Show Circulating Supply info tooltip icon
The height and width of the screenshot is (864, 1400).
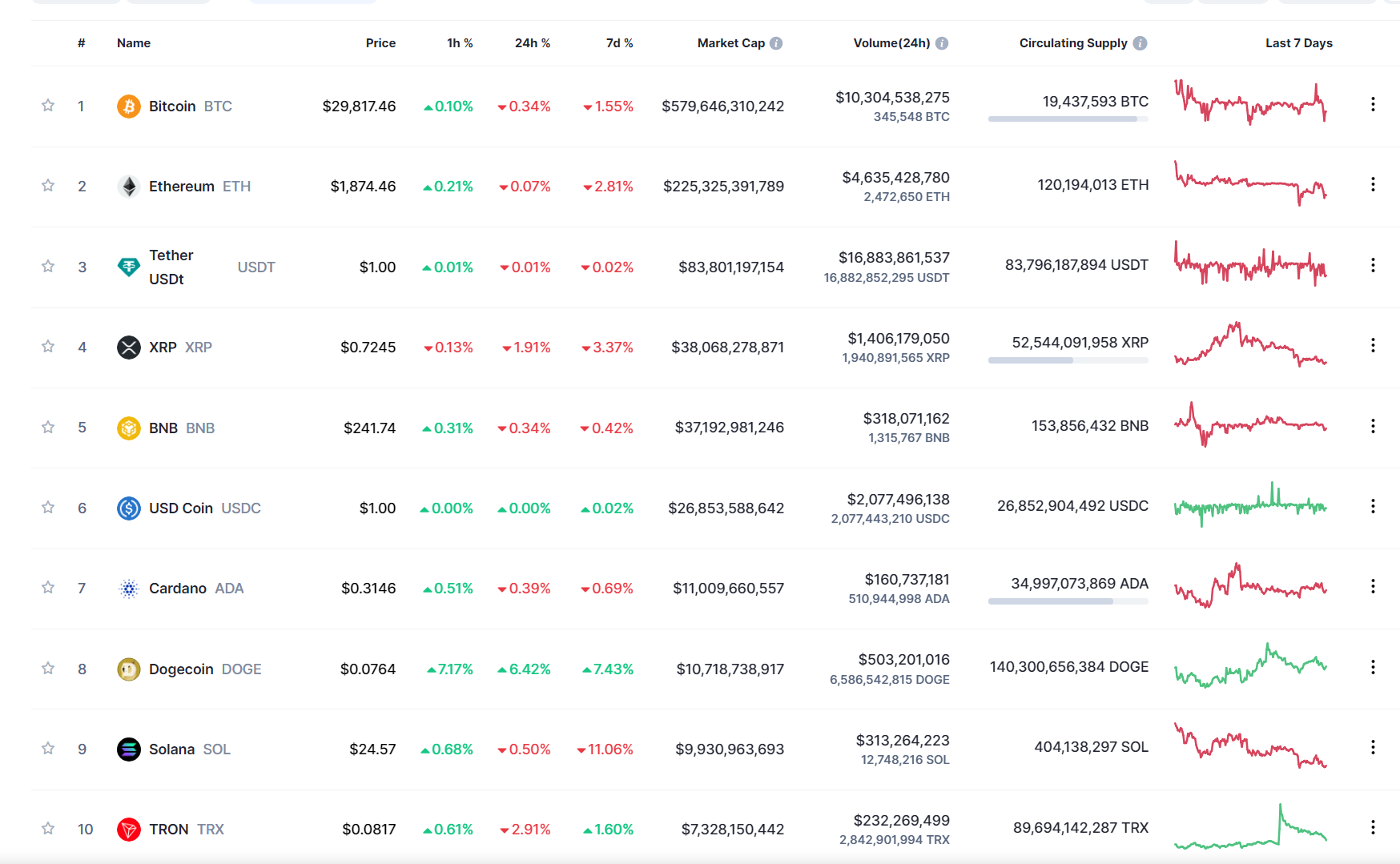click(1140, 43)
